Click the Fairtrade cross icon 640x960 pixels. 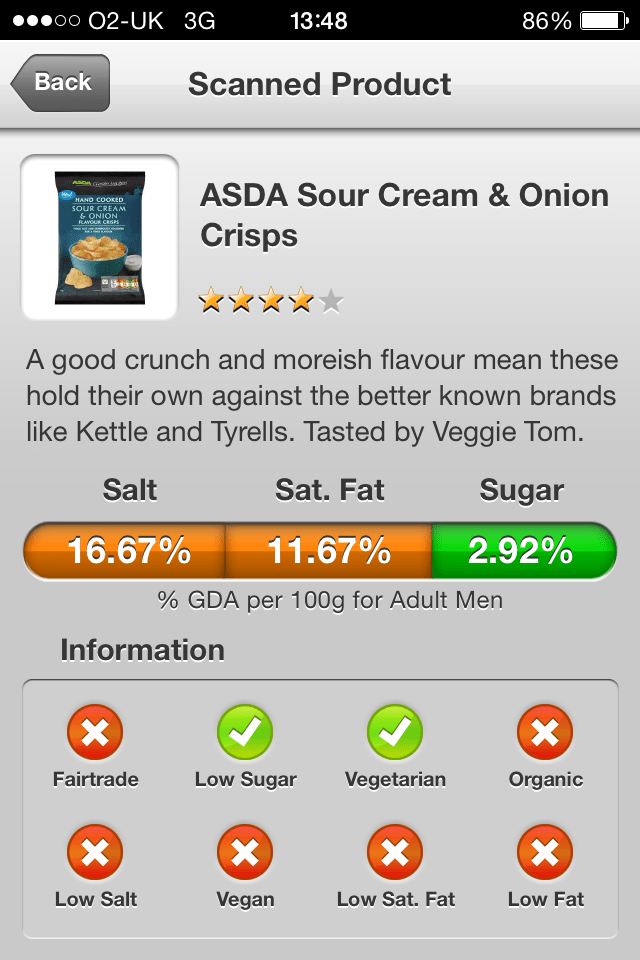pos(95,733)
